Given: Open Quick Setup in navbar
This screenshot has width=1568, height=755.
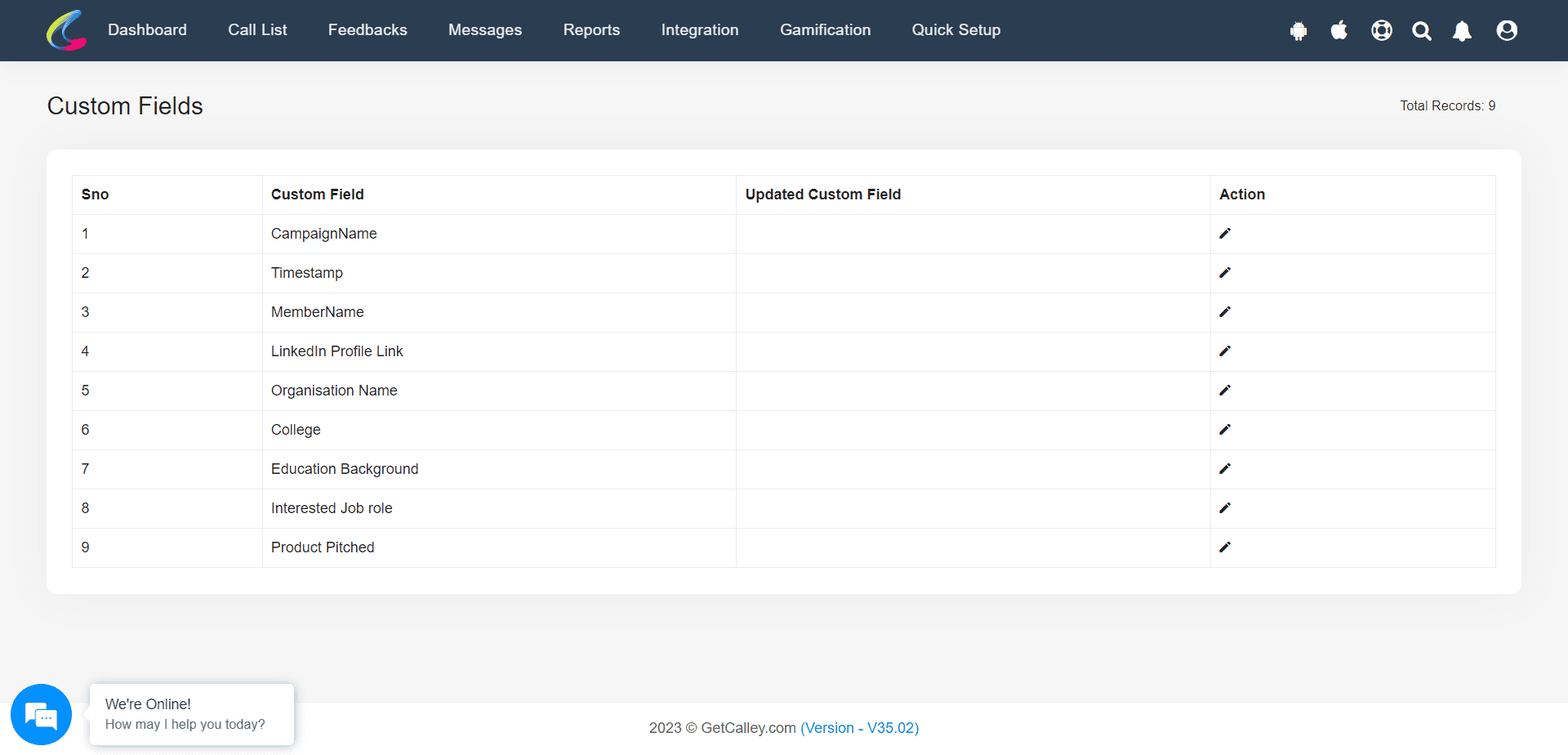Looking at the screenshot, I should [955, 30].
